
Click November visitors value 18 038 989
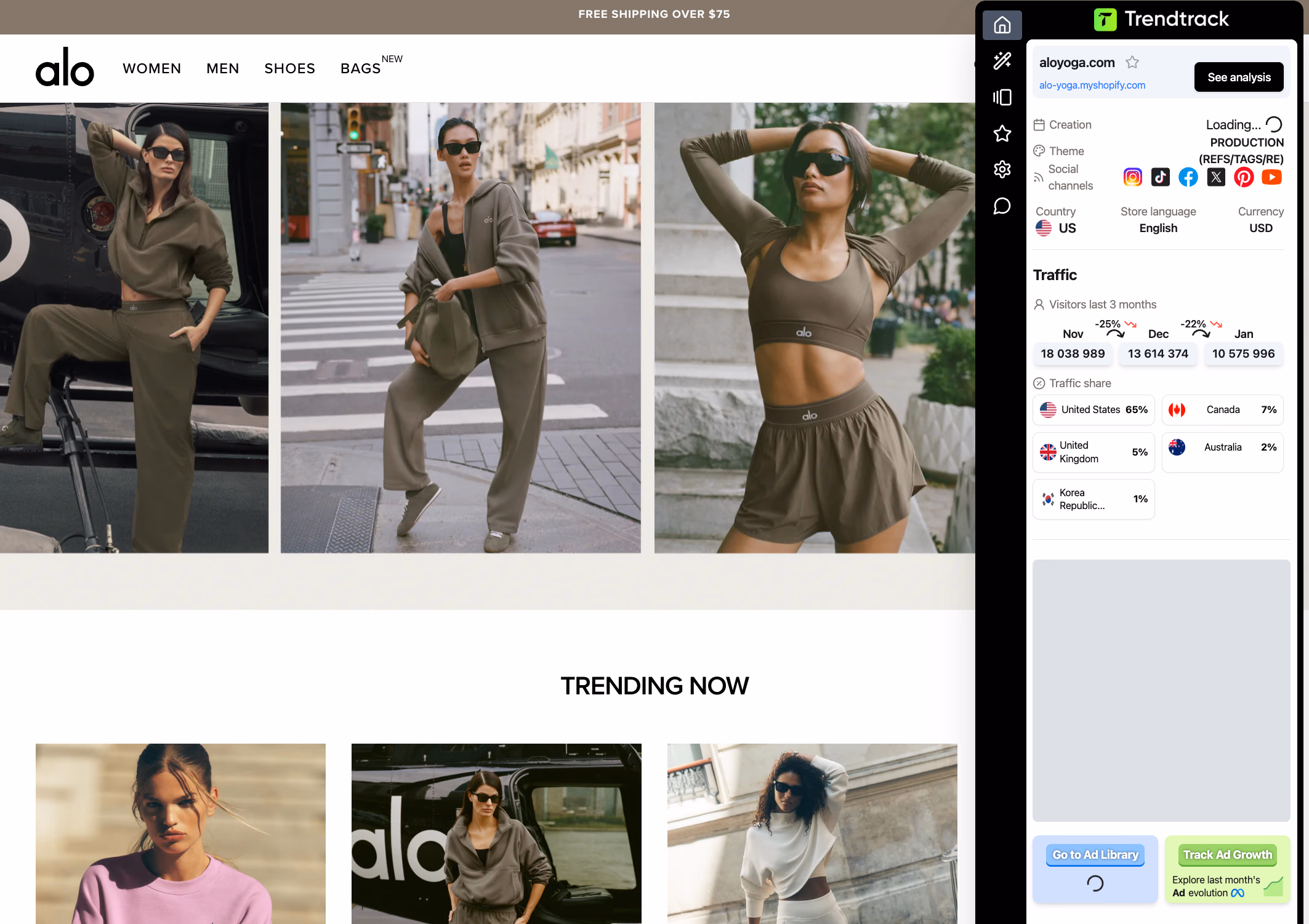[x=1073, y=353]
